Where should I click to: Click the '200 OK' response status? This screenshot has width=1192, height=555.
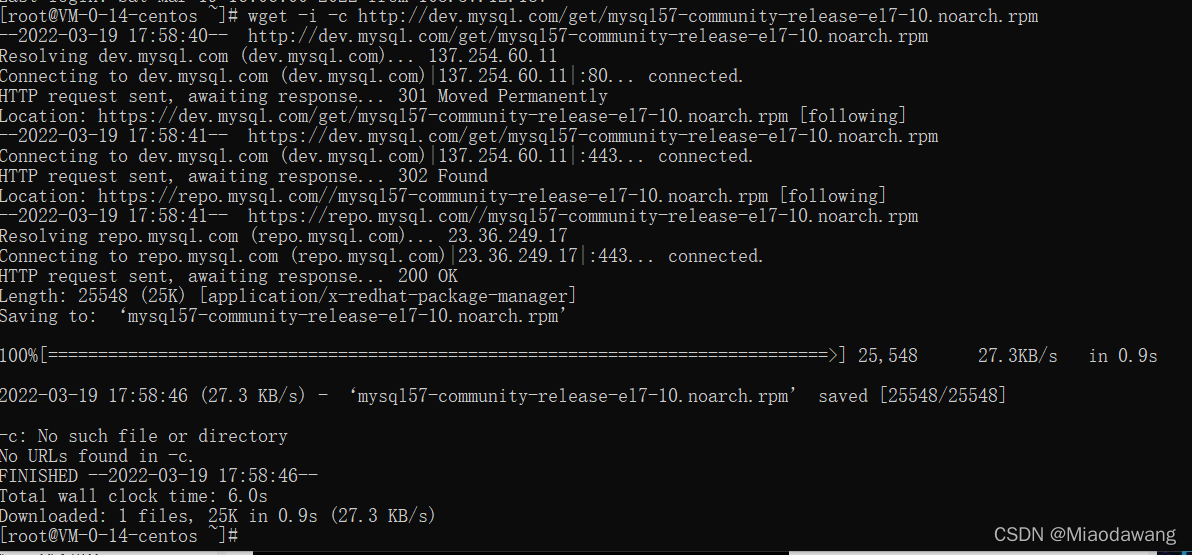433,276
